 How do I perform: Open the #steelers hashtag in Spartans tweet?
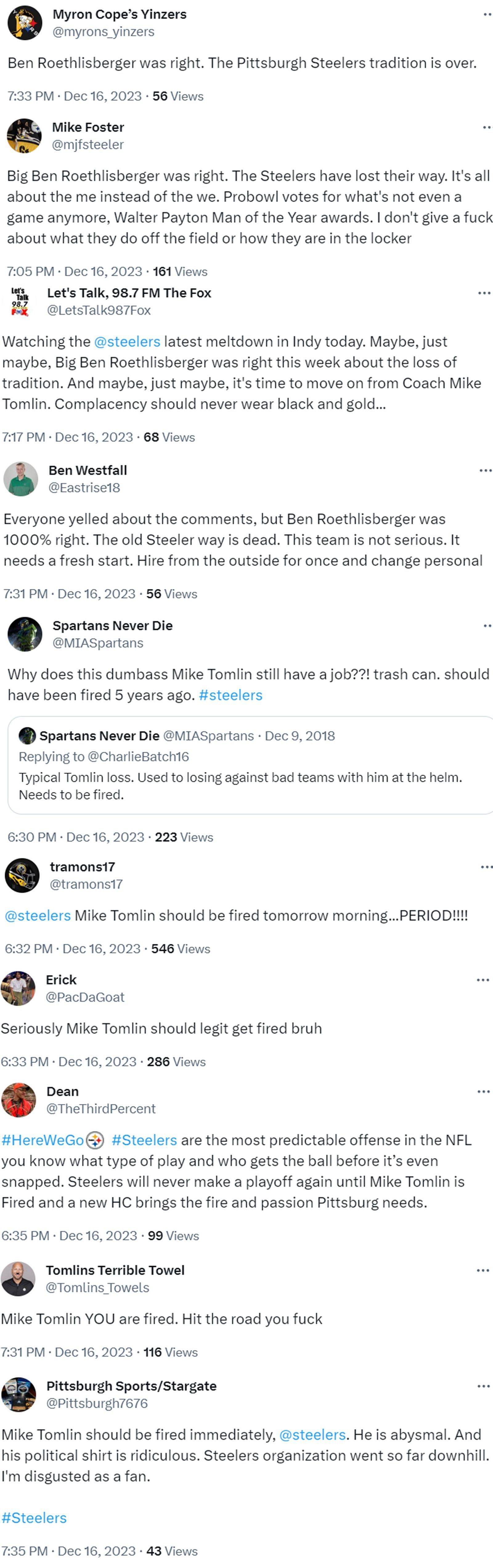231,695
